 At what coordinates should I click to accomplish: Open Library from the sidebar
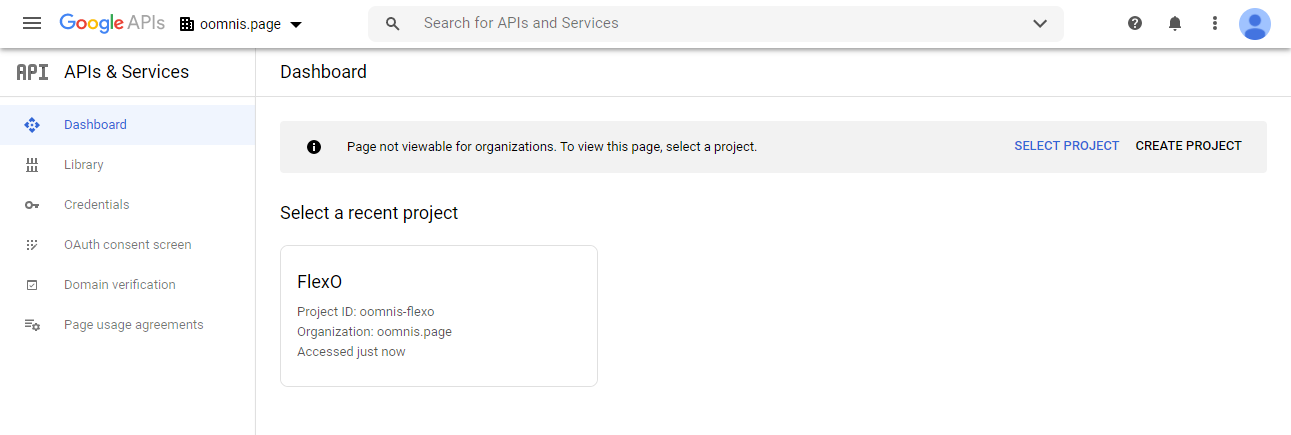click(128, 165)
